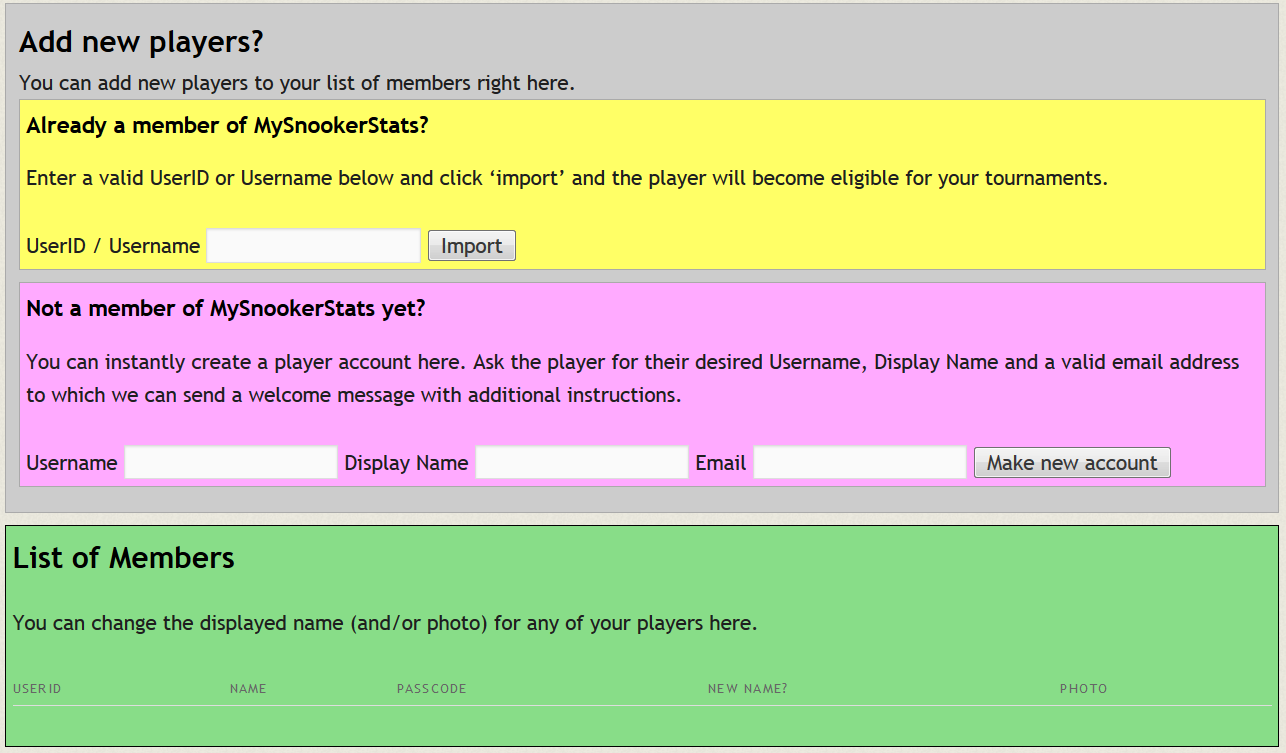Focus the Username text box

(231, 463)
